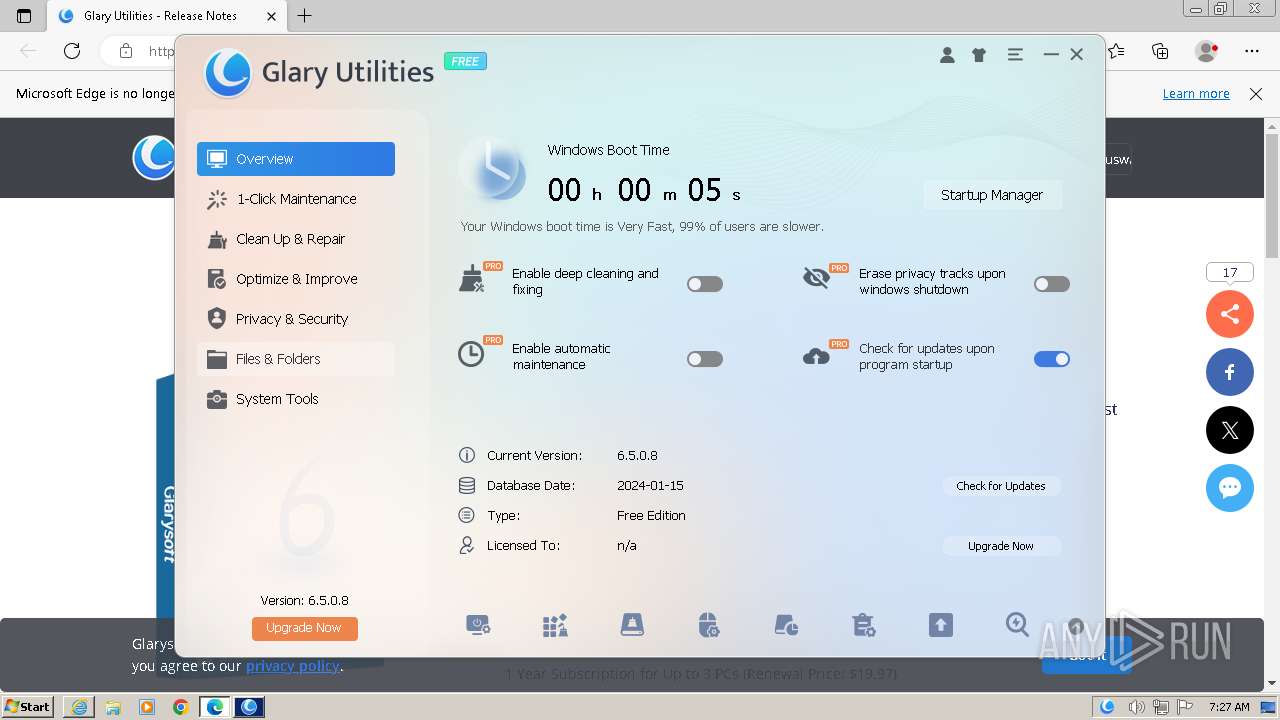Click the Database Date 2024-01-15 text
The image size is (1280, 720).
pyautogui.click(x=650, y=486)
